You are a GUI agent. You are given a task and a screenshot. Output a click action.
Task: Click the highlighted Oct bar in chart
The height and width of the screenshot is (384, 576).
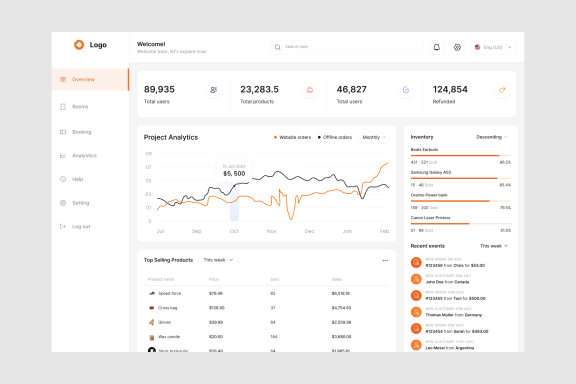pyautogui.click(x=234, y=203)
